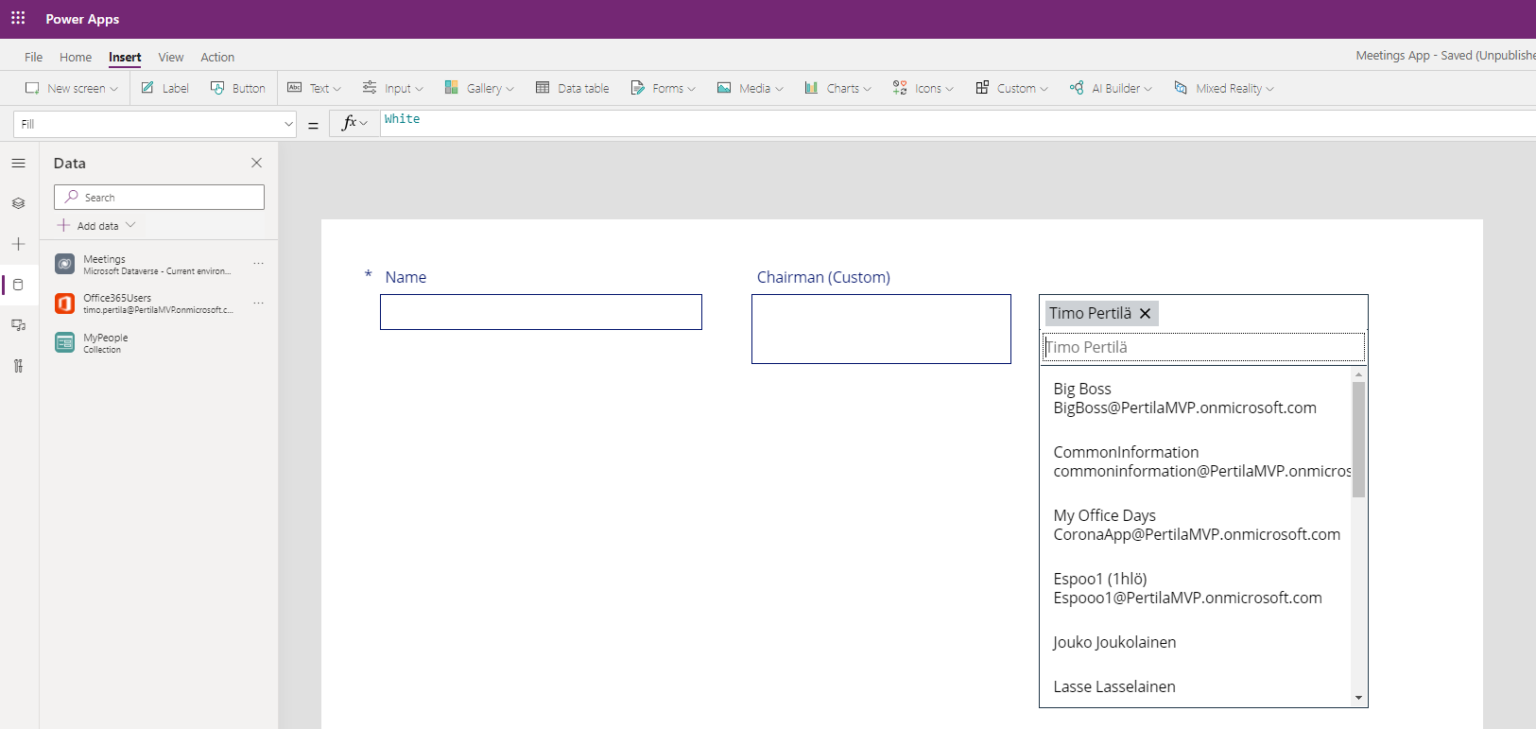
Task: Select the Insert plus icon in left rail
Action: tap(18, 243)
